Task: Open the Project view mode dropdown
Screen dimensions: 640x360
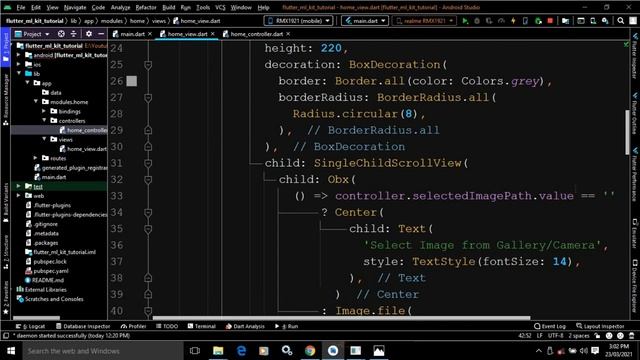Action: coord(32,34)
